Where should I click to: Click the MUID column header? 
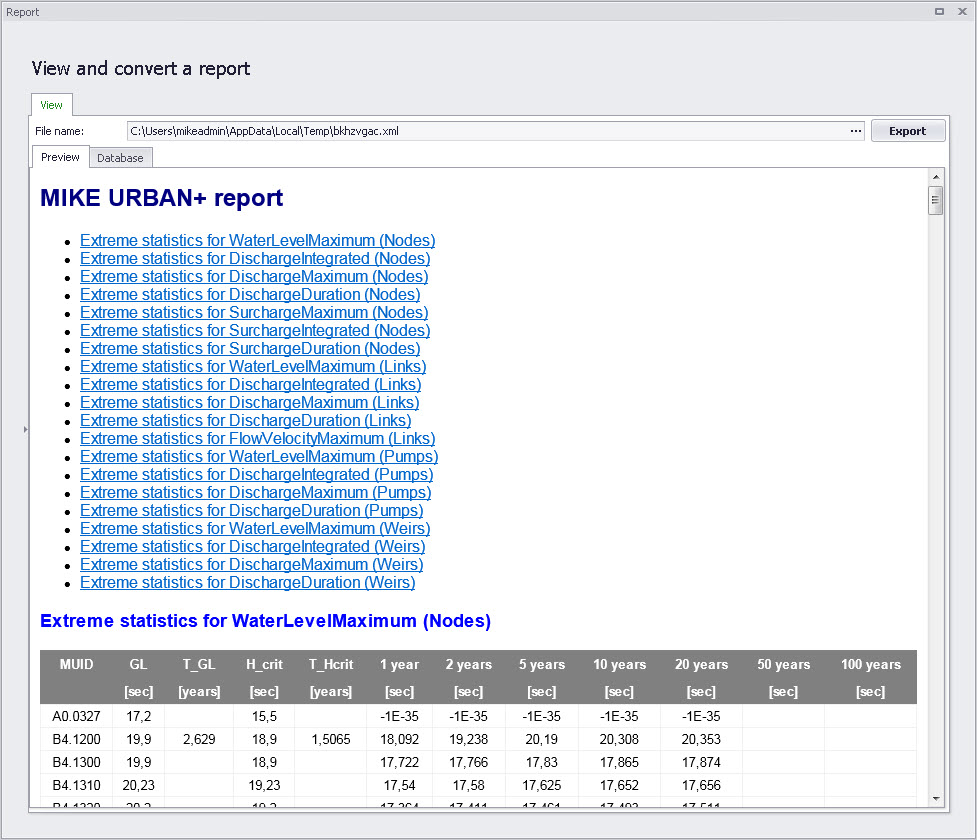(76, 665)
